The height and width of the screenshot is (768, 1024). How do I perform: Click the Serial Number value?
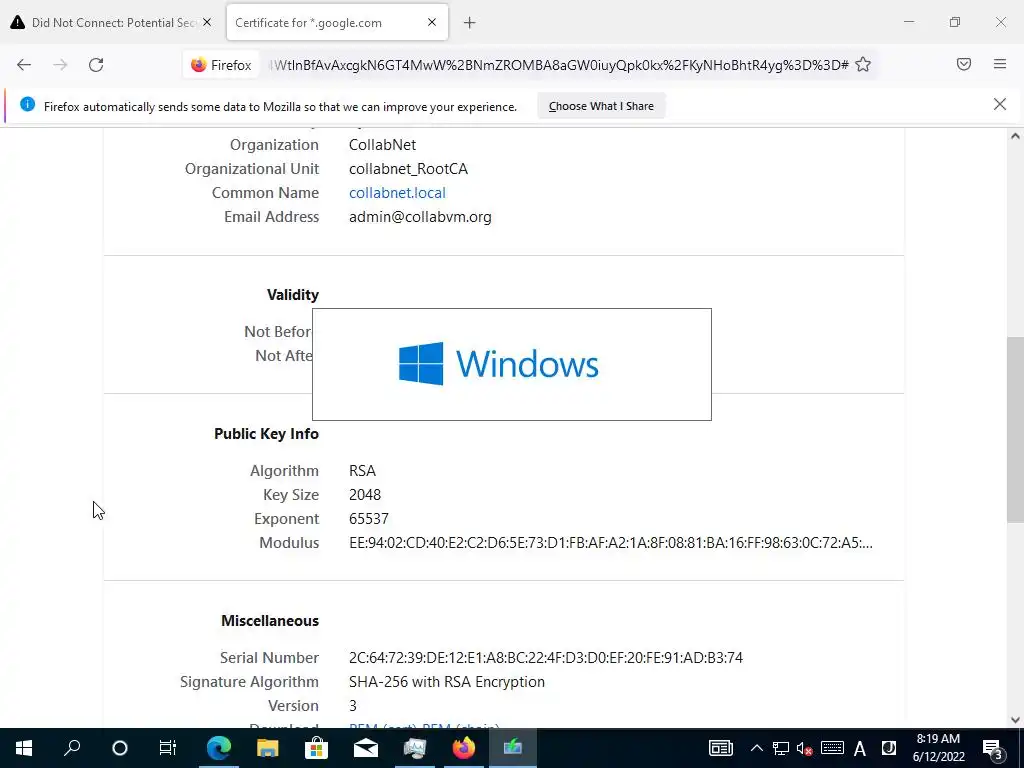click(545, 658)
